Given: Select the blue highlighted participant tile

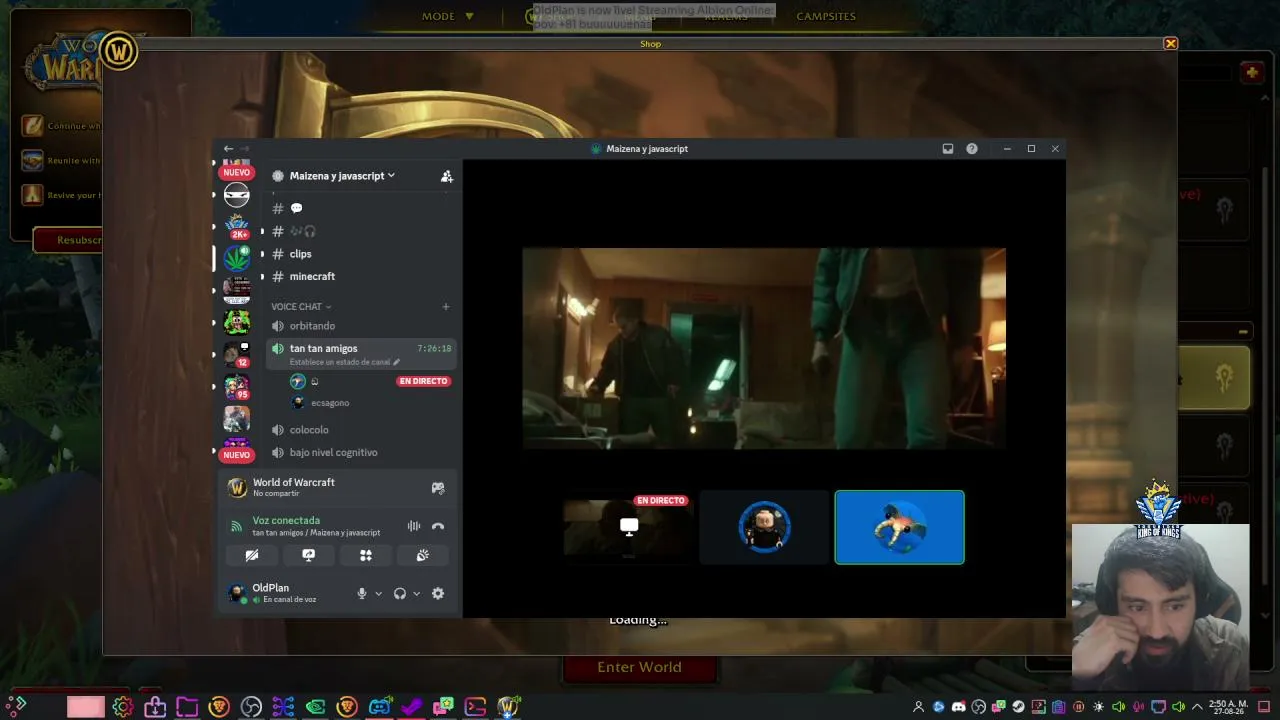Looking at the screenshot, I should coord(900,527).
